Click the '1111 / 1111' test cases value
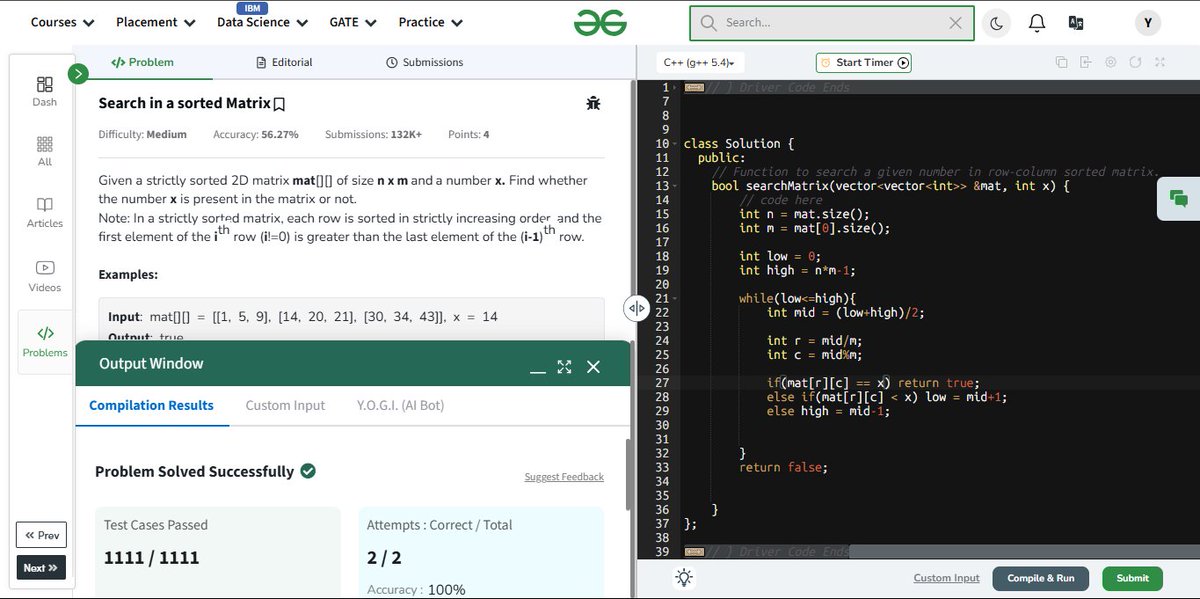The image size is (1200, 599). (x=151, y=557)
